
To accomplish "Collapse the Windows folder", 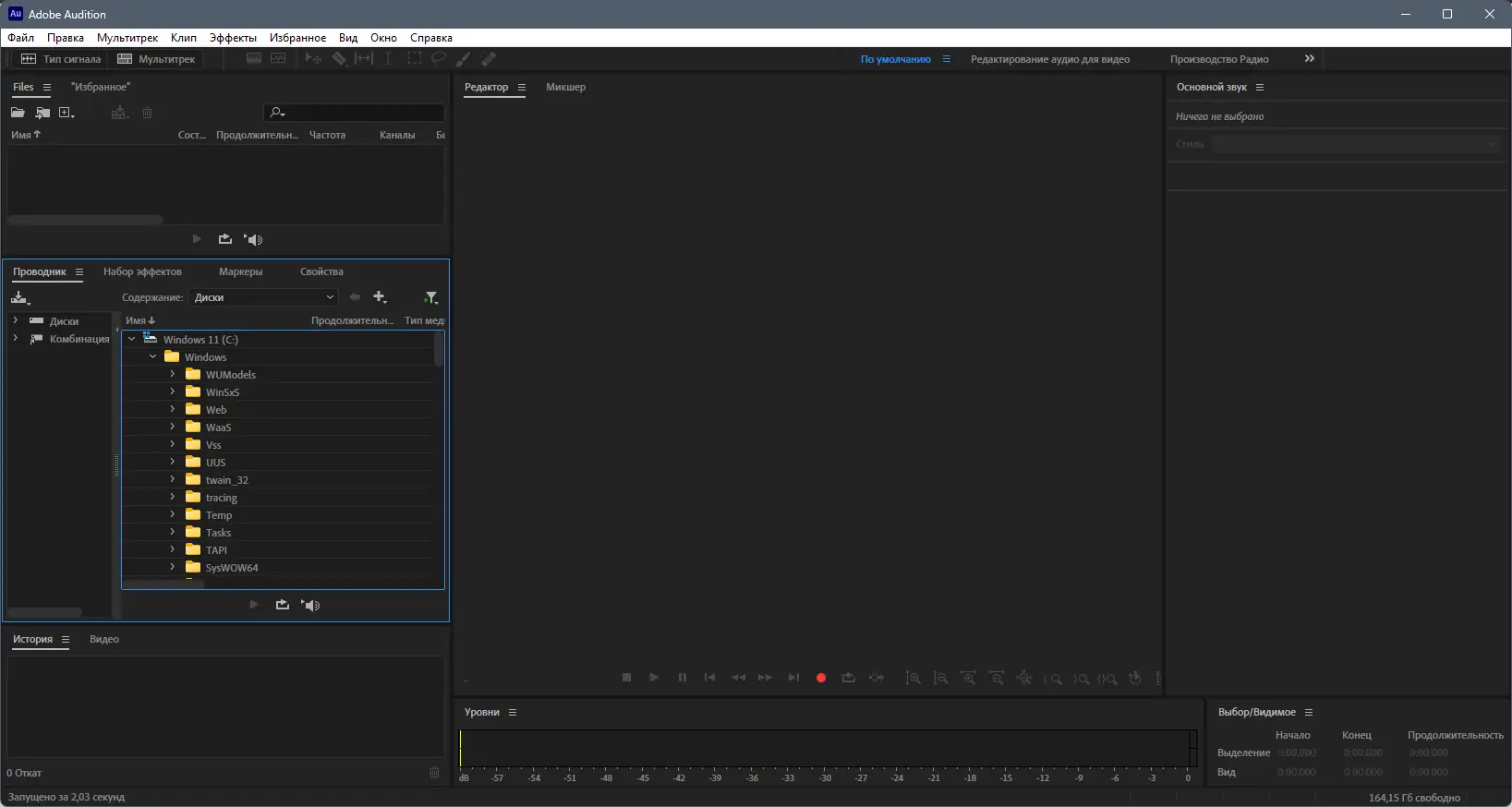I will (152, 356).
